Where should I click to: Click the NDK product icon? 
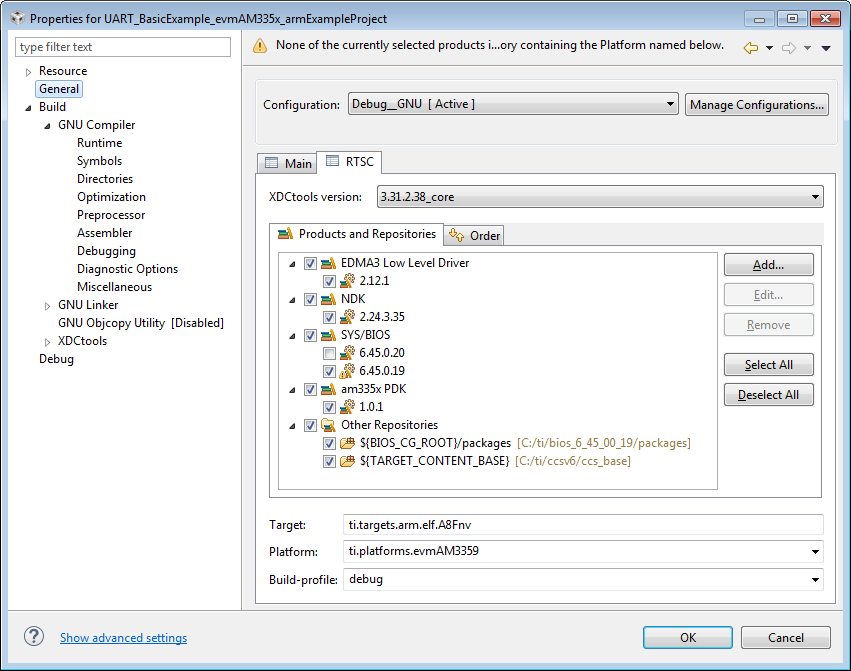click(x=328, y=299)
